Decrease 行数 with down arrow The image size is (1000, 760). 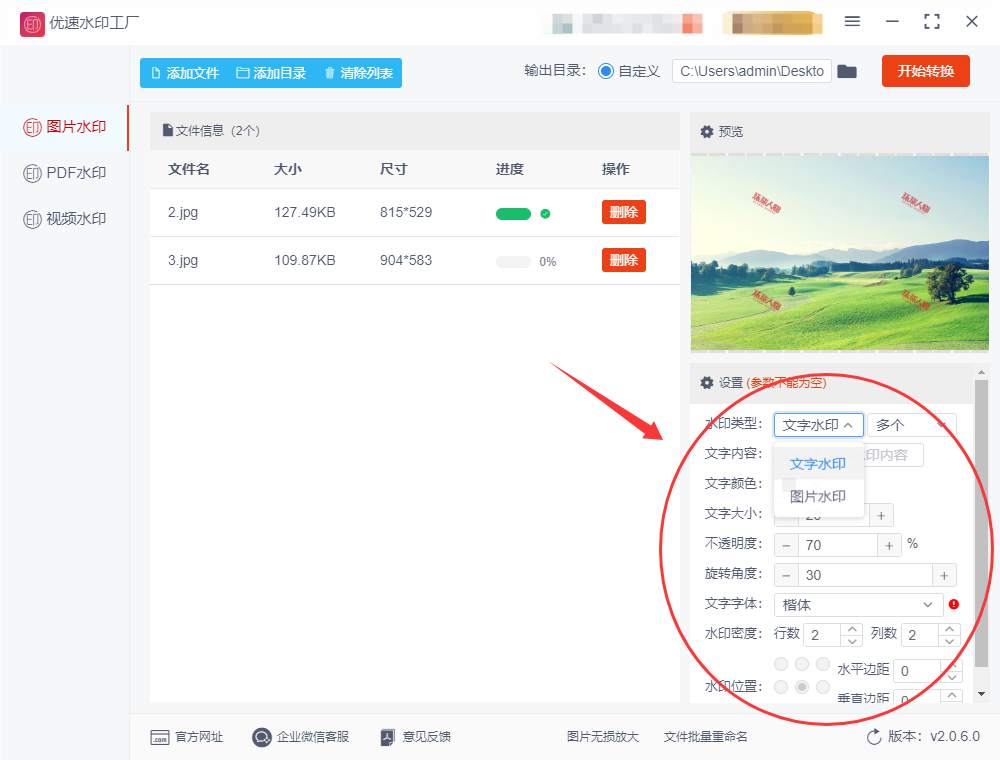click(x=852, y=640)
